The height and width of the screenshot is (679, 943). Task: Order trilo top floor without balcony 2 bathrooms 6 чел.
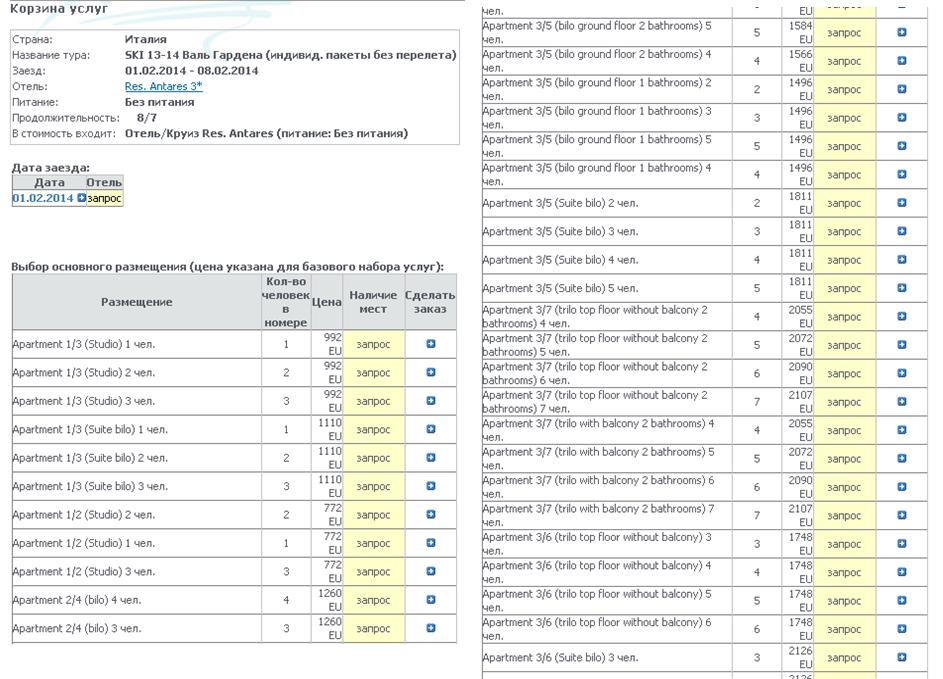(902, 373)
